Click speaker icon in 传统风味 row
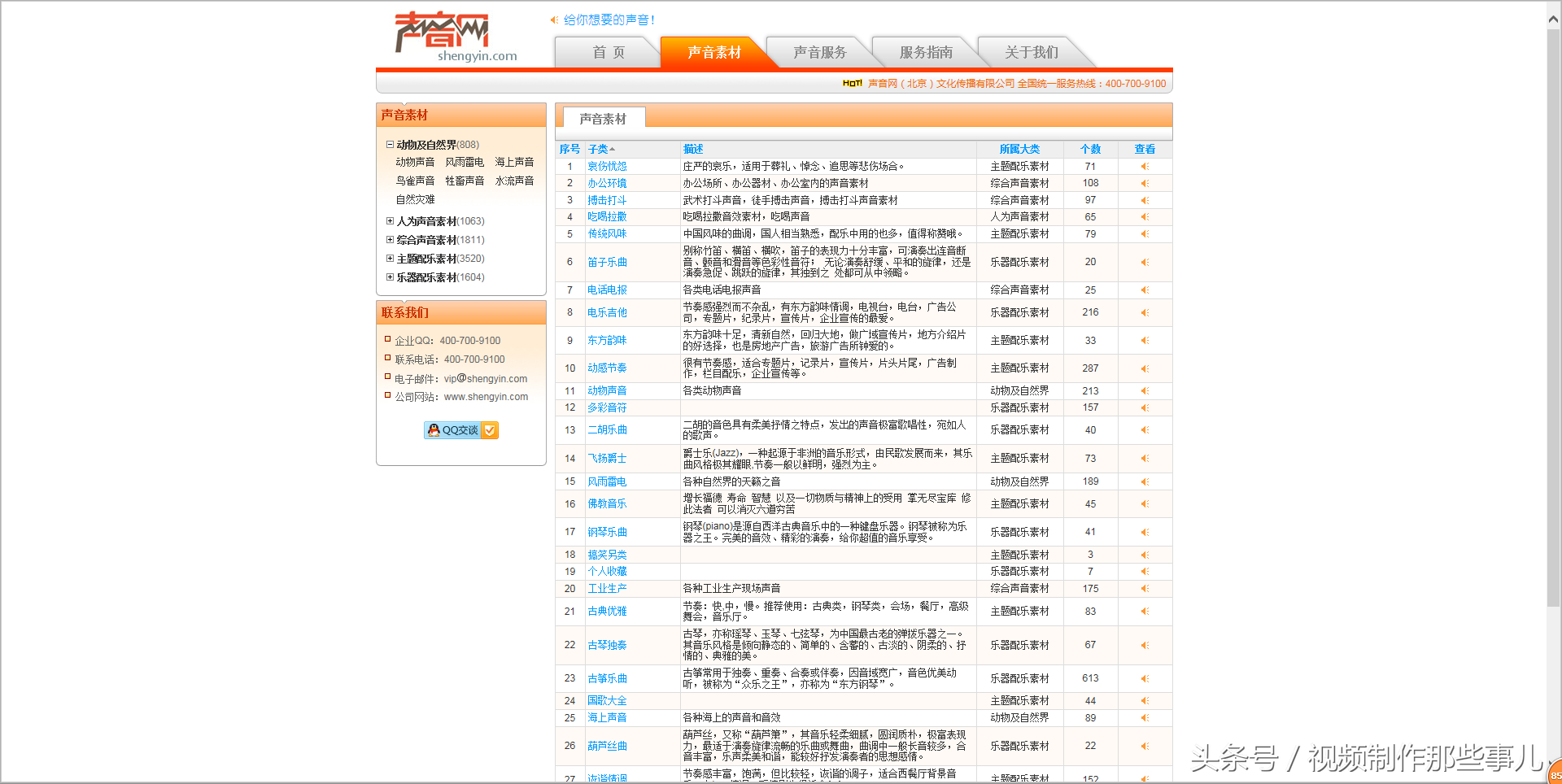1562x784 pixels. [1145, 234]
